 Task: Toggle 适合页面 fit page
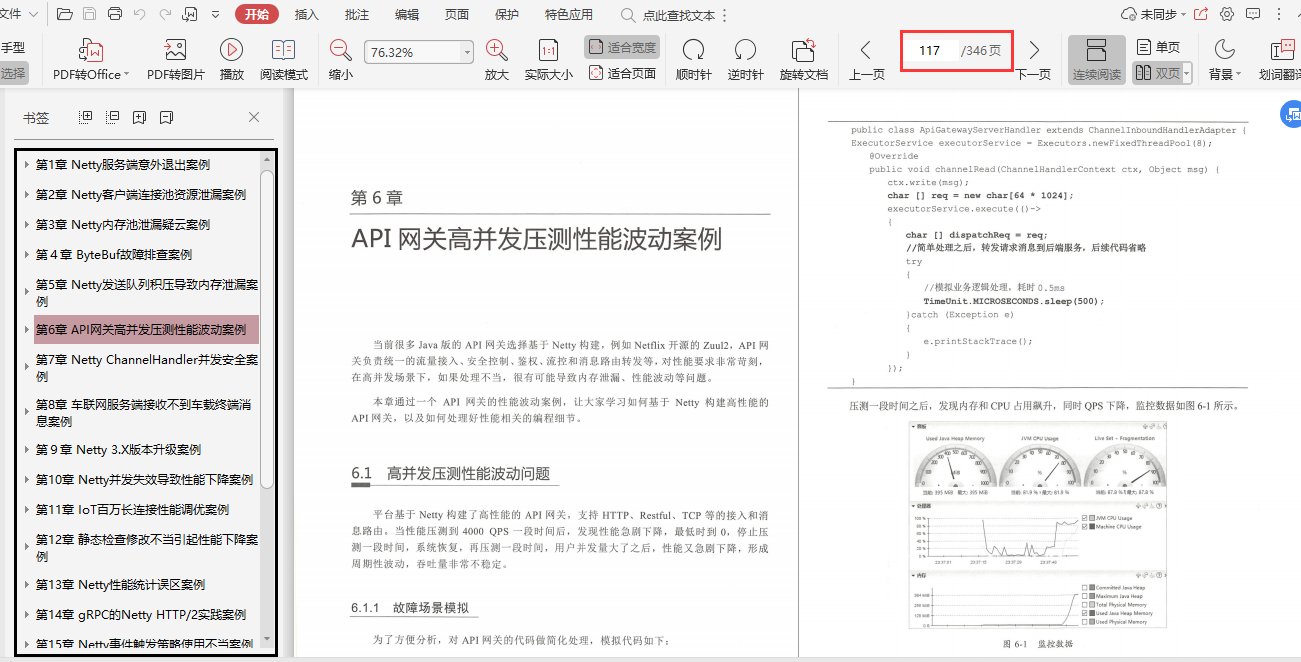(x=622, y=73)
